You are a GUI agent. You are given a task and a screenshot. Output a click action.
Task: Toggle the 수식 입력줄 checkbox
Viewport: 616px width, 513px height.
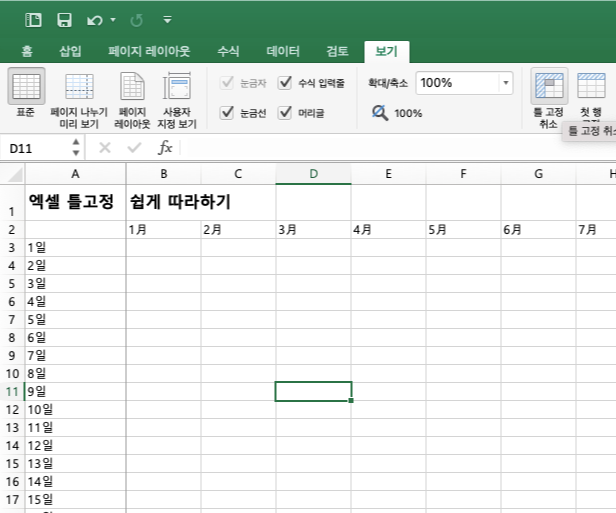285,82
